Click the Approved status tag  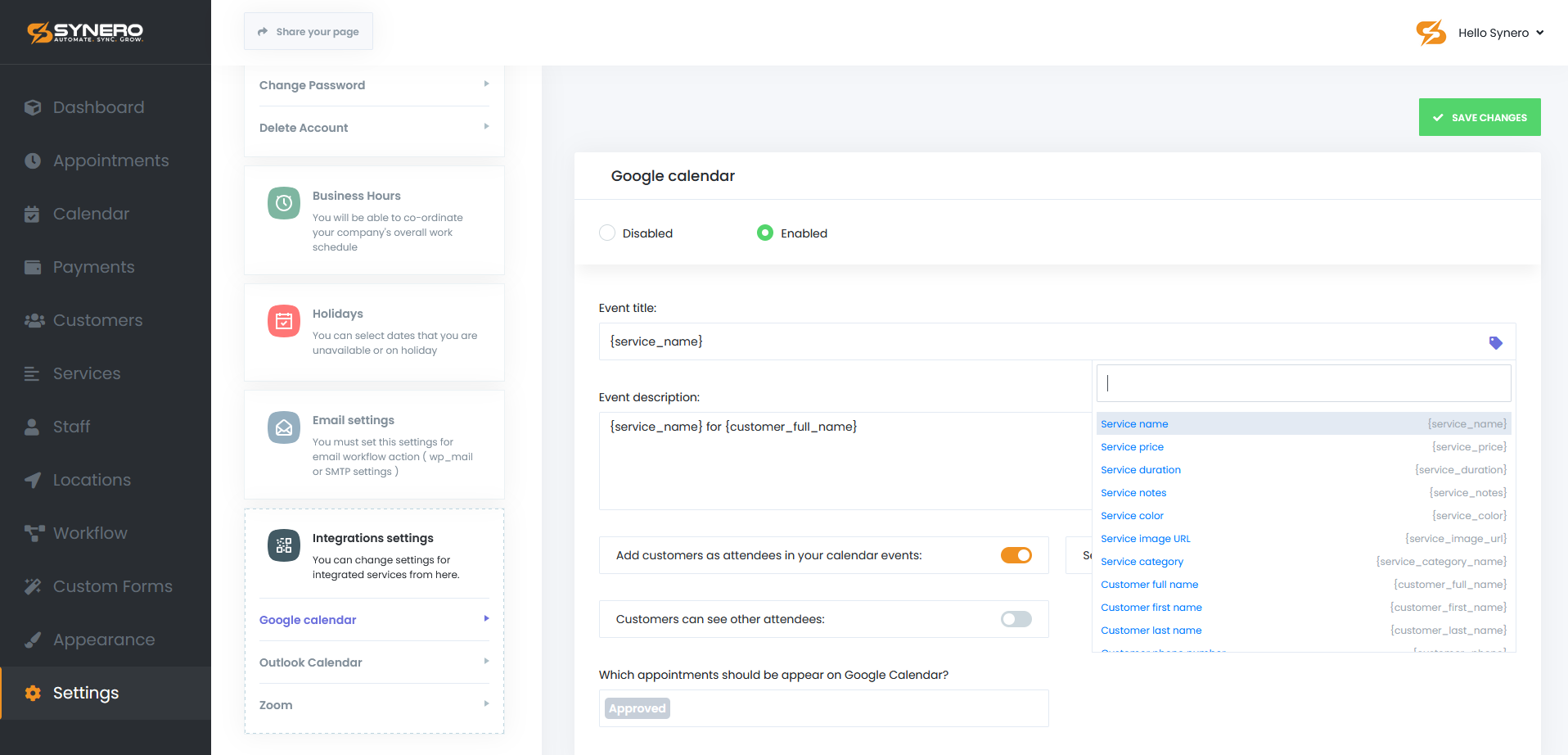(x=637, y=708)
